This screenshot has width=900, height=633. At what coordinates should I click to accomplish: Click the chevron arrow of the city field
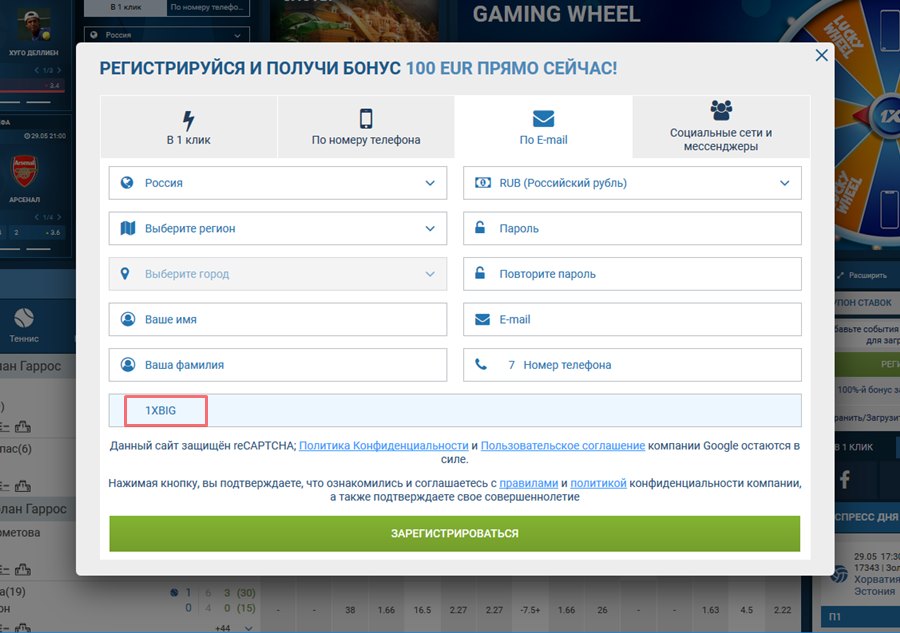pos(430,274)
